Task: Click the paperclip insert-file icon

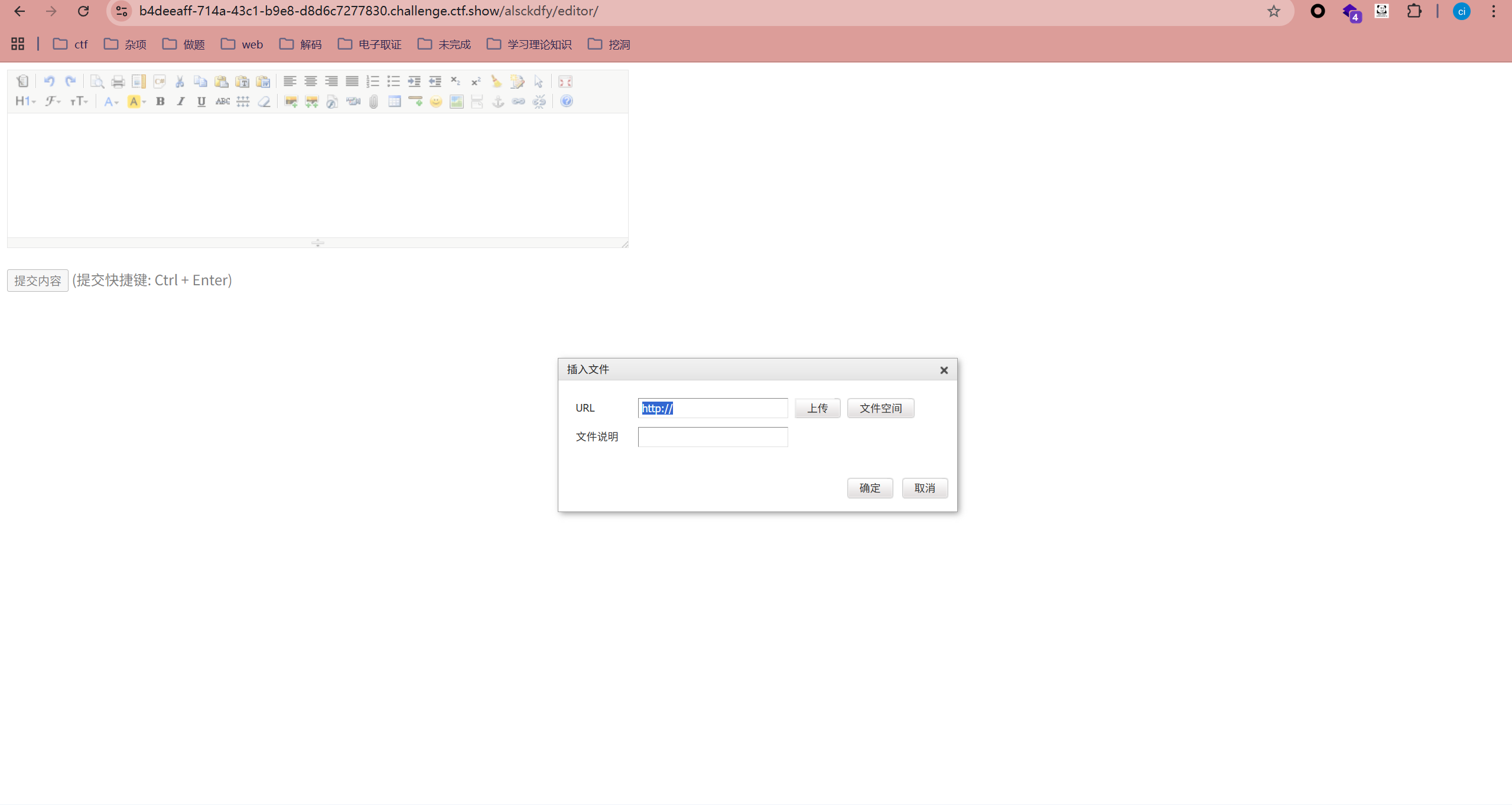Action: click(x=373, y=102)
